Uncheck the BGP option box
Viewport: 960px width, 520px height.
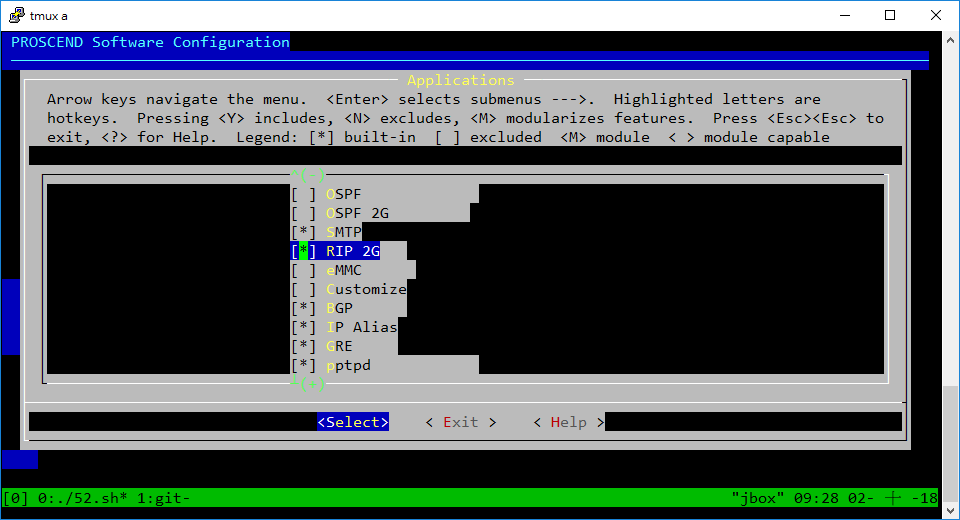(304, 308)
